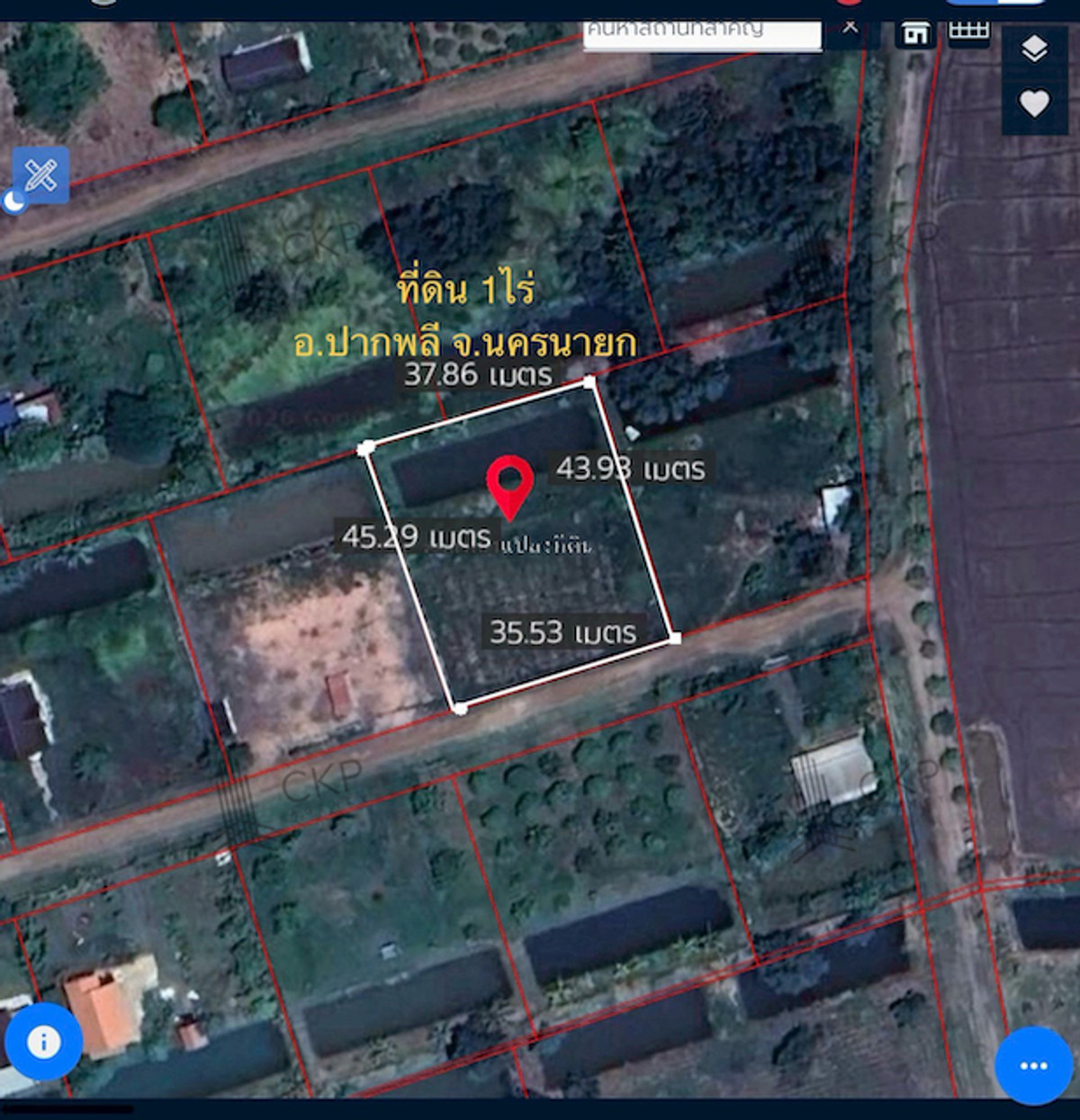
Task: Toggle dark mode with the moon icon
Action: click(x=13, y=202)
